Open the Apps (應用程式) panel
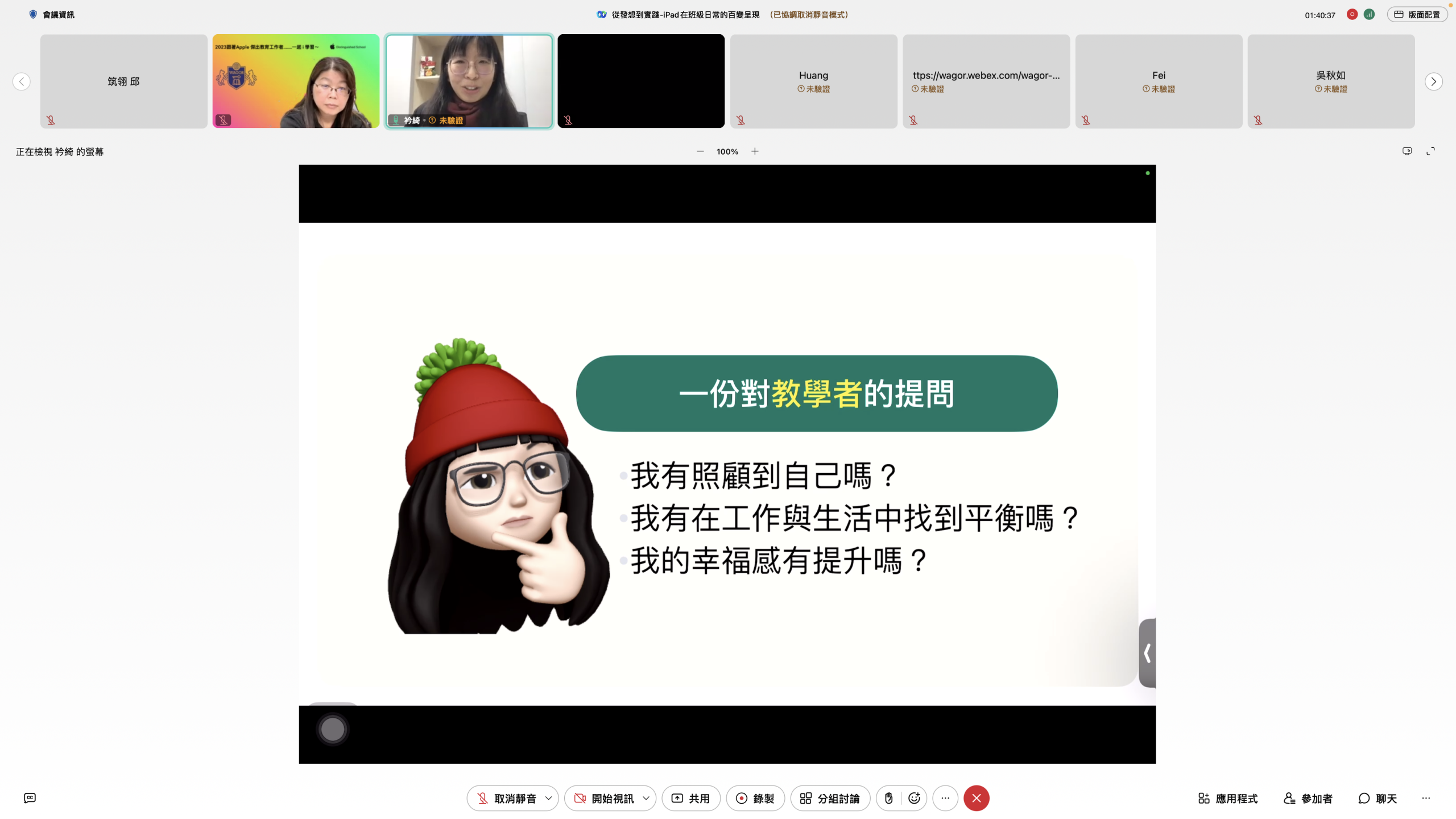This screenshot has height=819, width=1456. click(1227, 798)
